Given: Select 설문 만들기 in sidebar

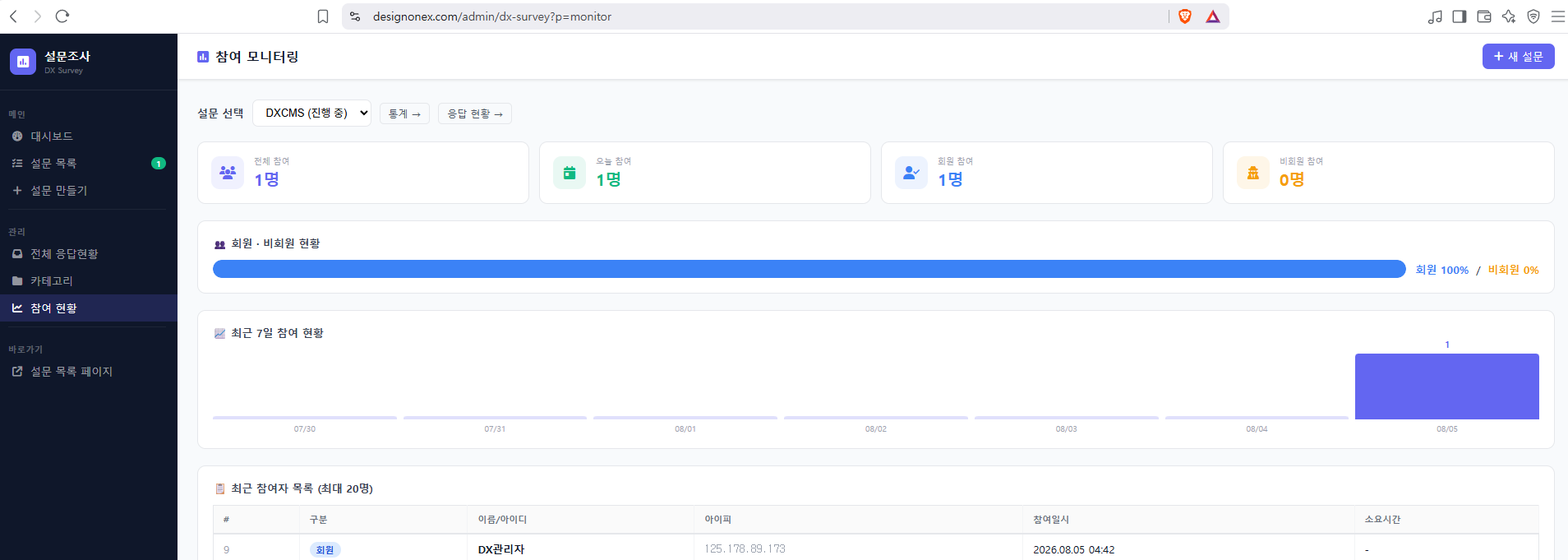Looking at the screenshot, I should 89,191.
